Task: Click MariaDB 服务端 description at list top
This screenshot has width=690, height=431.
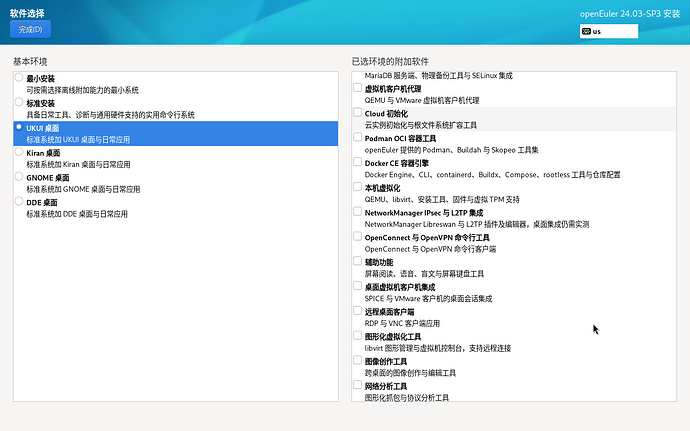Action: click(x=438, y=76)
